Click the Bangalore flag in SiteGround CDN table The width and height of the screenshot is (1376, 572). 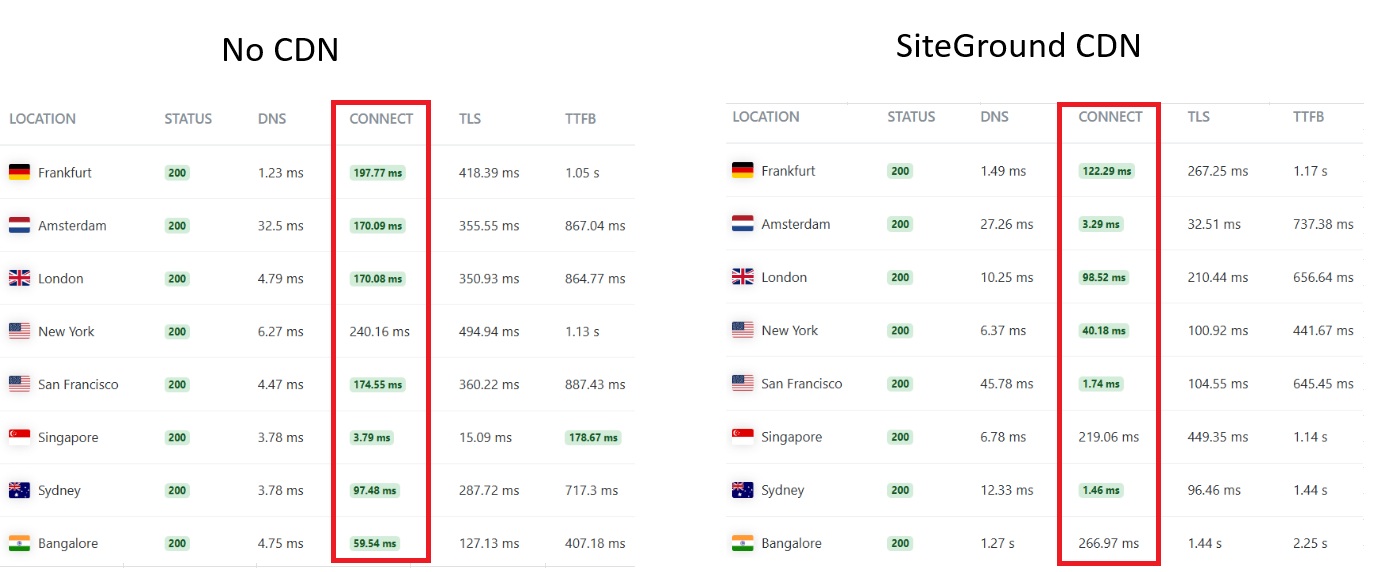pyautogui.click(x=742, y=543)
